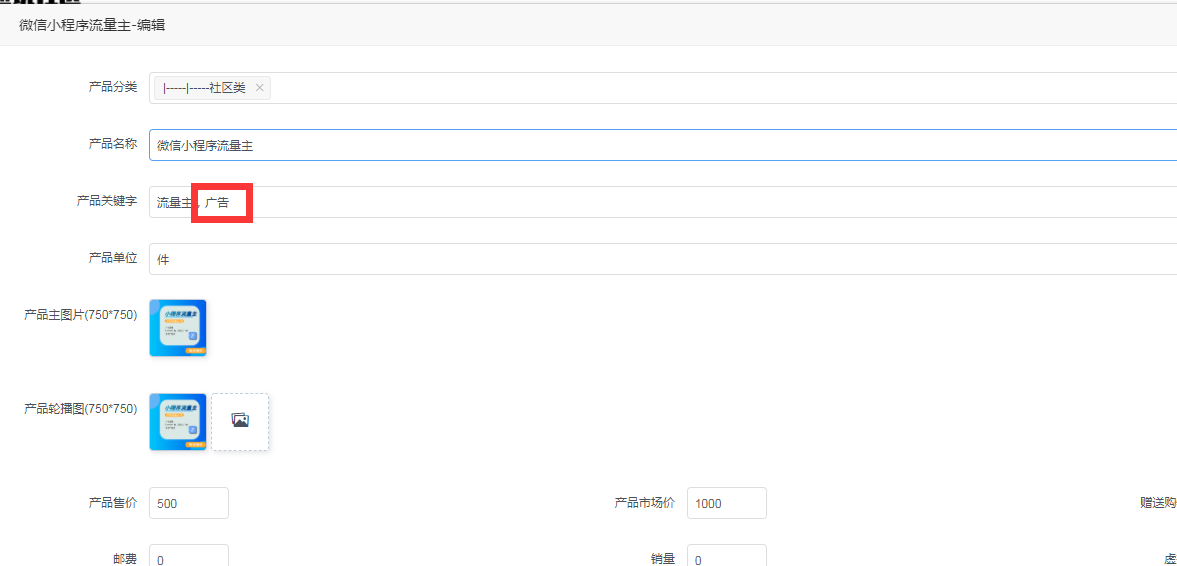Click the 产品售价 label
Image resolution: width=1177 pixels, height=566 pixels.
click(x=113, y=502)
